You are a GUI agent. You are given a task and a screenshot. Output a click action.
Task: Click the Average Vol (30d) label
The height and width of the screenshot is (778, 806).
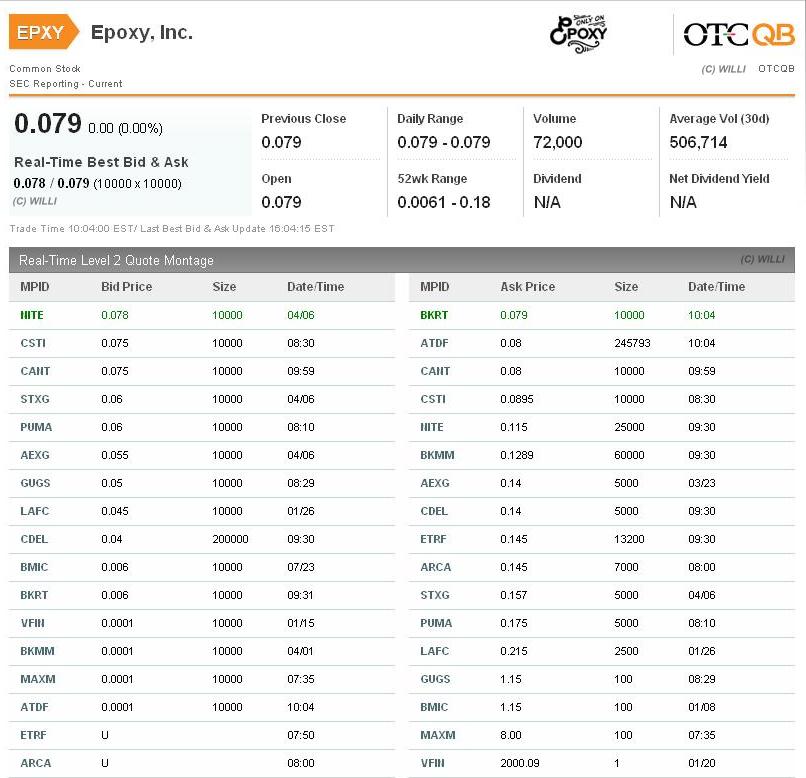[x=719, y=119]
